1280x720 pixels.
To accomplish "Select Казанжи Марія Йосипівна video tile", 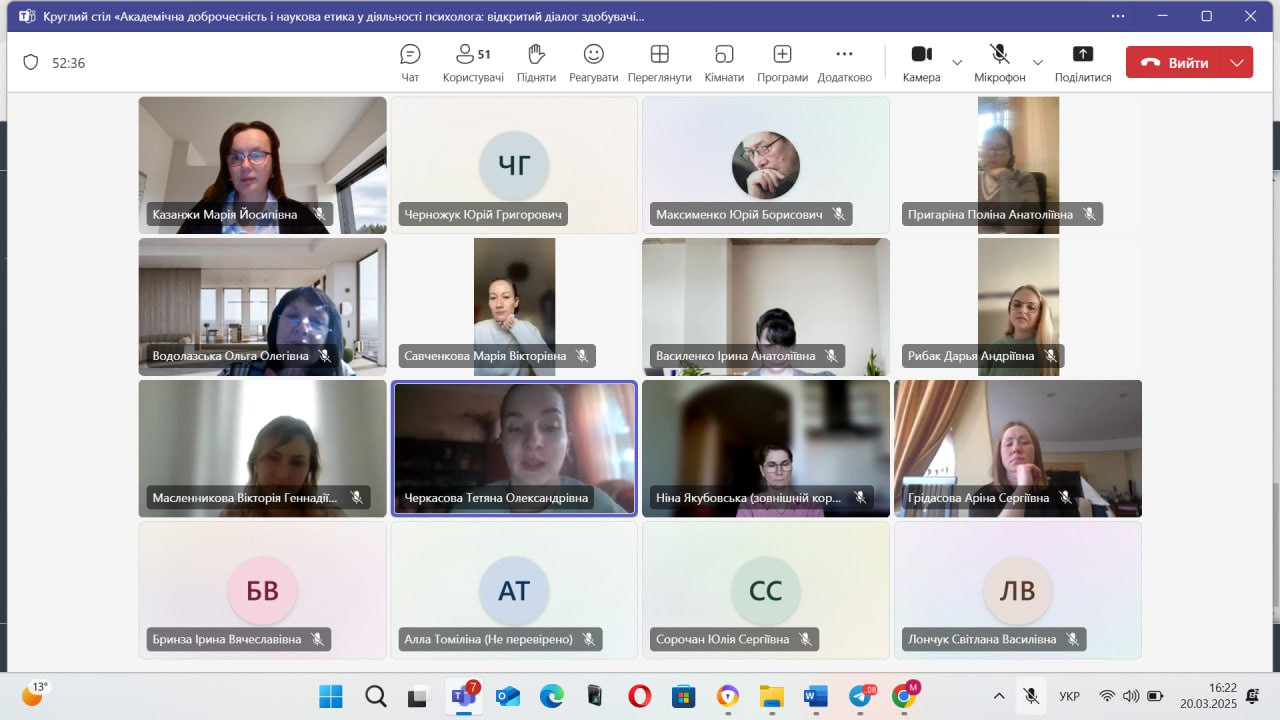I will [263, 165].
